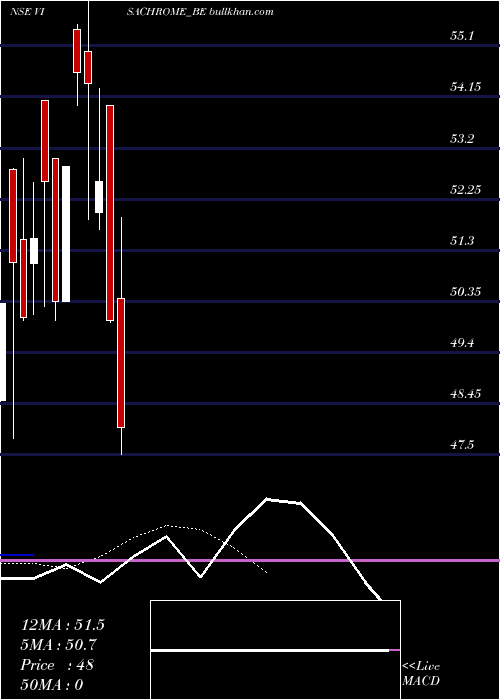This screenshot has width=500, height=700.
Task: Click the 55.1 price level label
Action: click(x=462, y=36)
